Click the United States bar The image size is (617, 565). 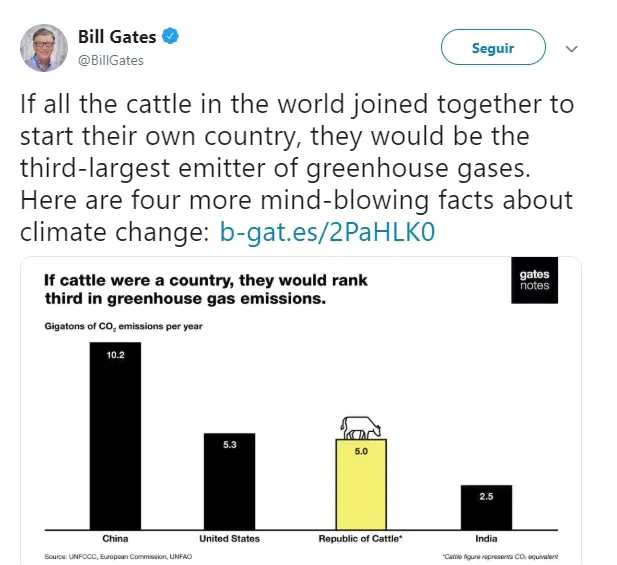229,480
